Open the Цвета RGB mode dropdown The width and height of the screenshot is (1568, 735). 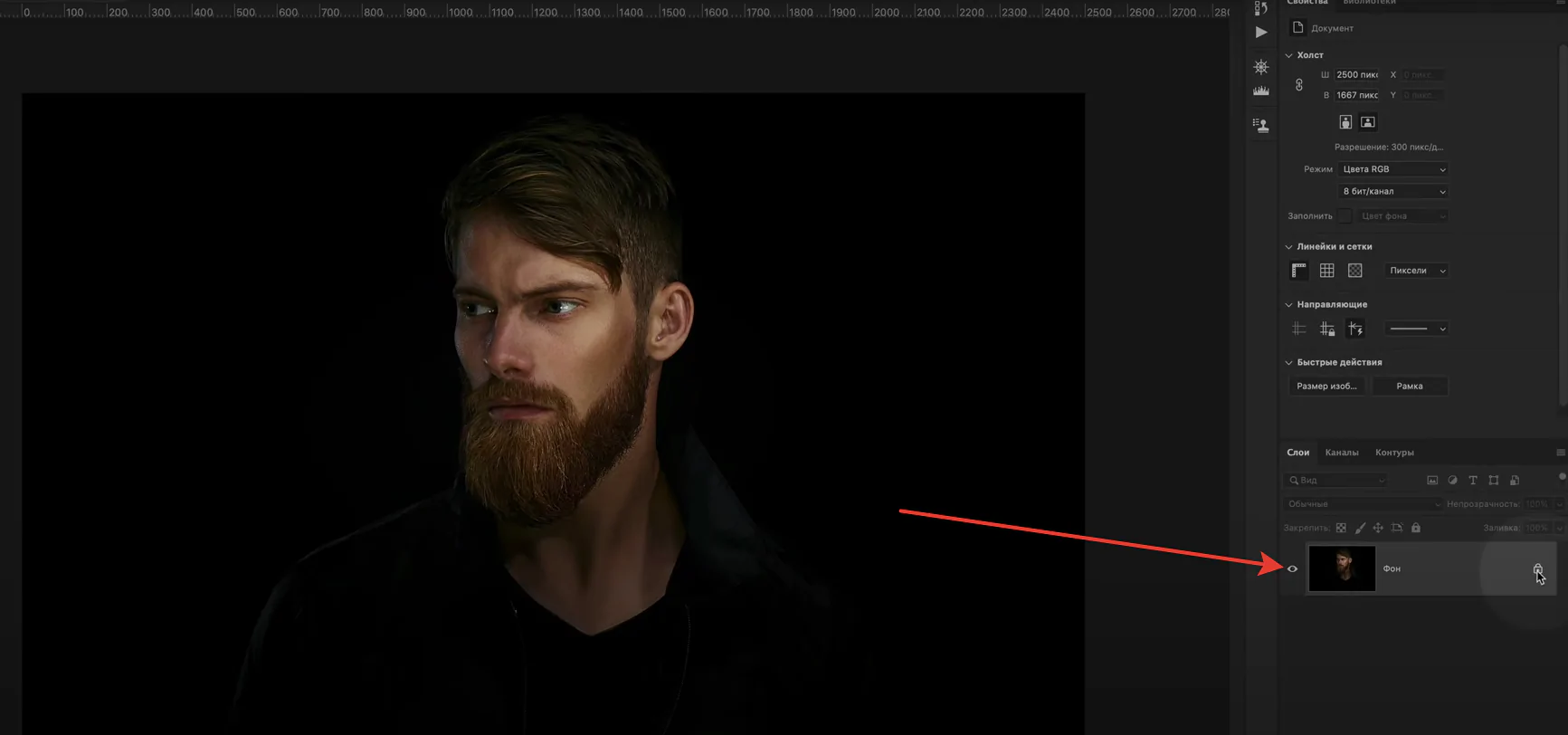(1393, 169)
